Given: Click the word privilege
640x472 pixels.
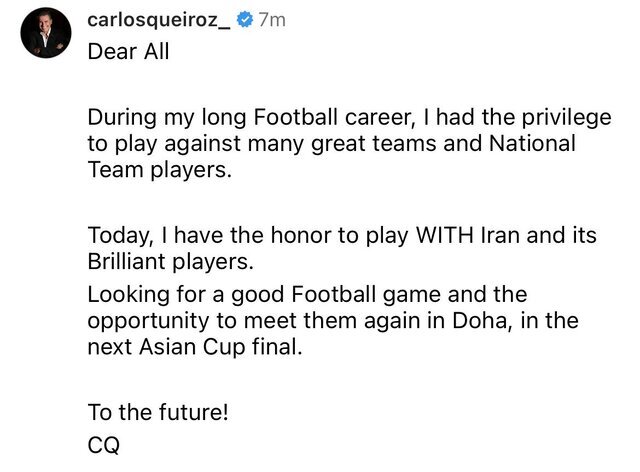Looking at the screenshot, I should pyautogui.click(x=551, y=116).
